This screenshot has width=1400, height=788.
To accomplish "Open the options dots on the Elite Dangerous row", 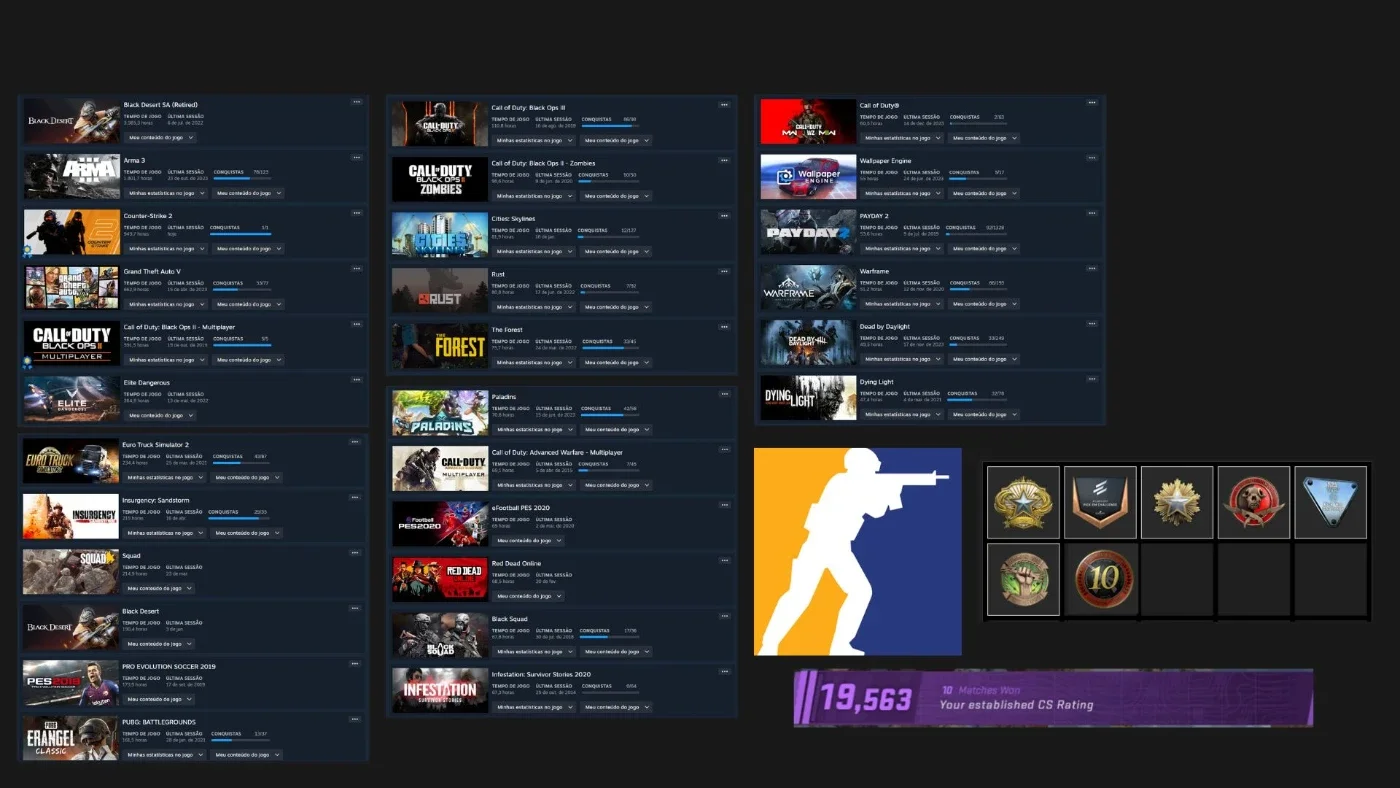I will [356, 380].
